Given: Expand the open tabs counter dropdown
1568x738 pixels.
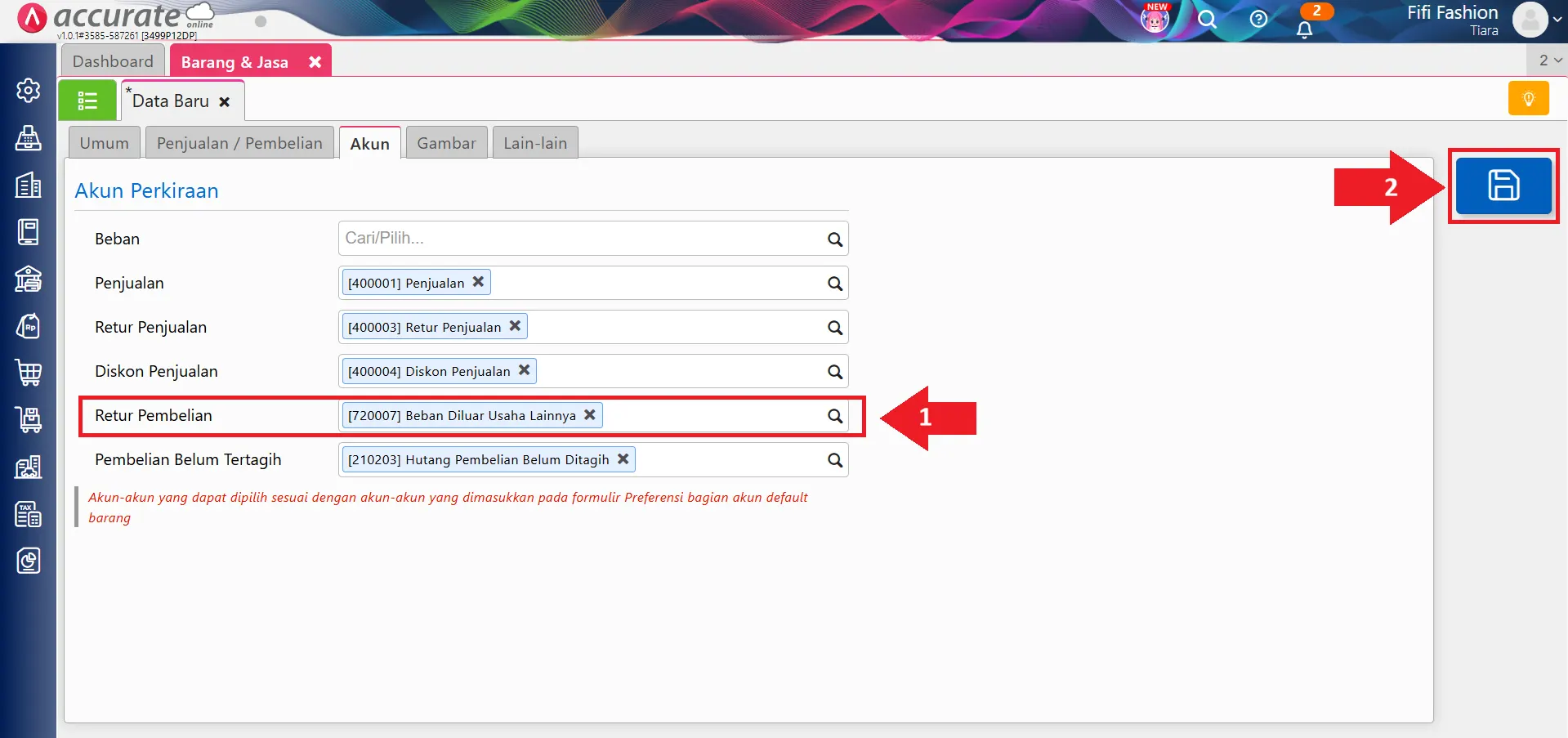Looking at the screenshot, I should pos(1549,60).
